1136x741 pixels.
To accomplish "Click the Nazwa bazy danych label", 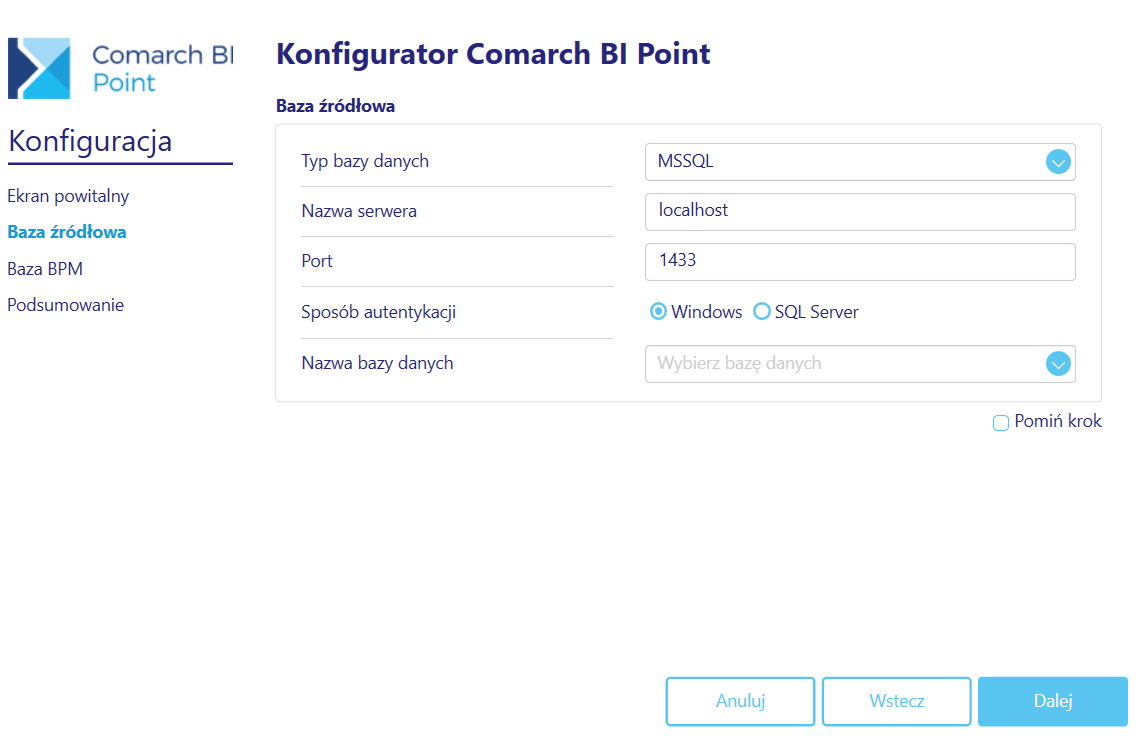I will pos(377,363).
